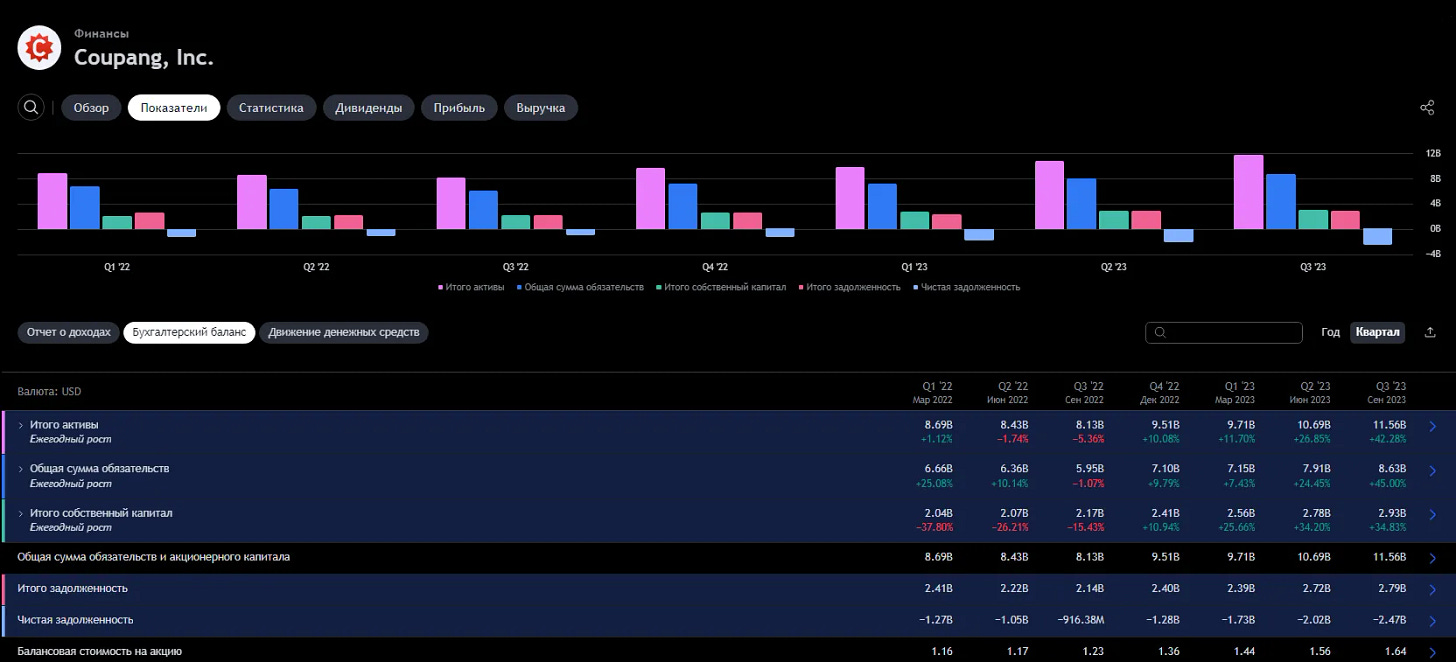Switch to the Выручка tab
The width and height of the screenshot is (1456, 662).
point(541,107)
